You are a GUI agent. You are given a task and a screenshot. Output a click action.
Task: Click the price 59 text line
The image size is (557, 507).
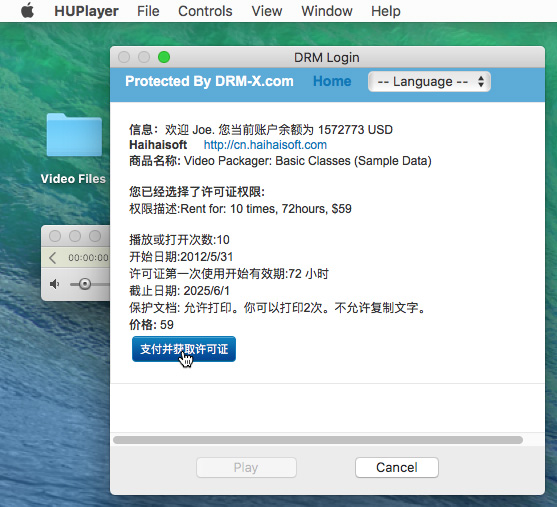pos(151,325)
